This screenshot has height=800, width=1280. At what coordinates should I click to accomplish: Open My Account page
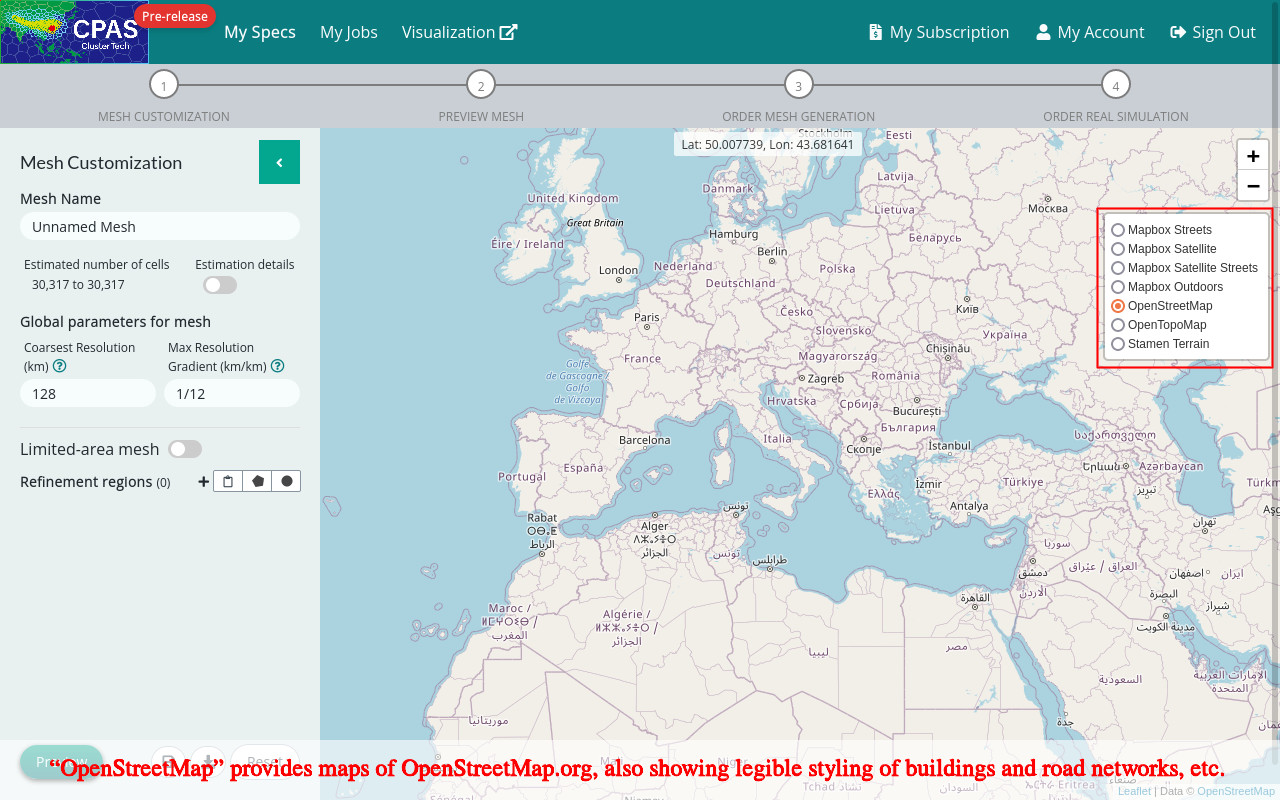1090,32
